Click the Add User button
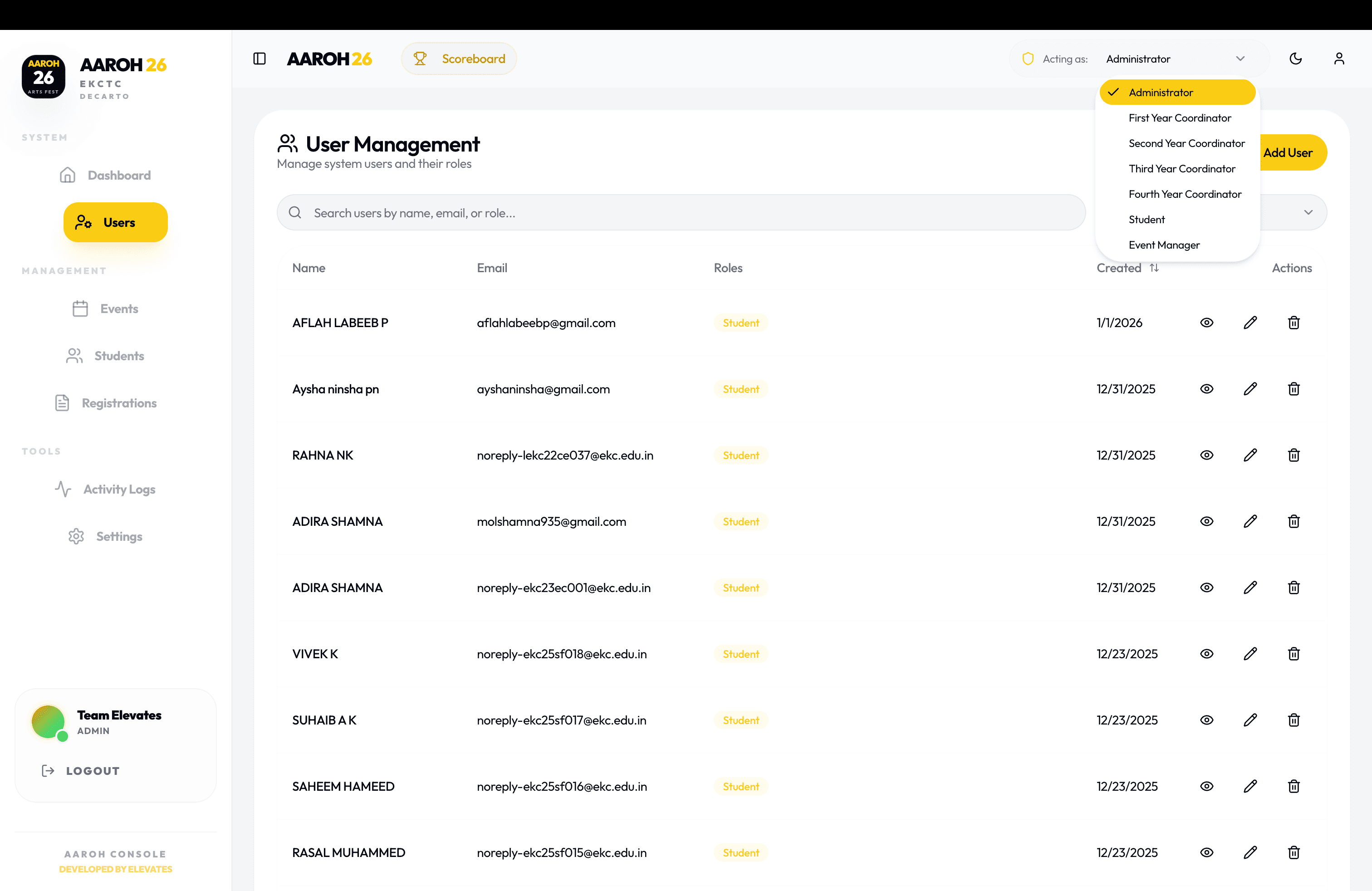 coord(1293,153)
